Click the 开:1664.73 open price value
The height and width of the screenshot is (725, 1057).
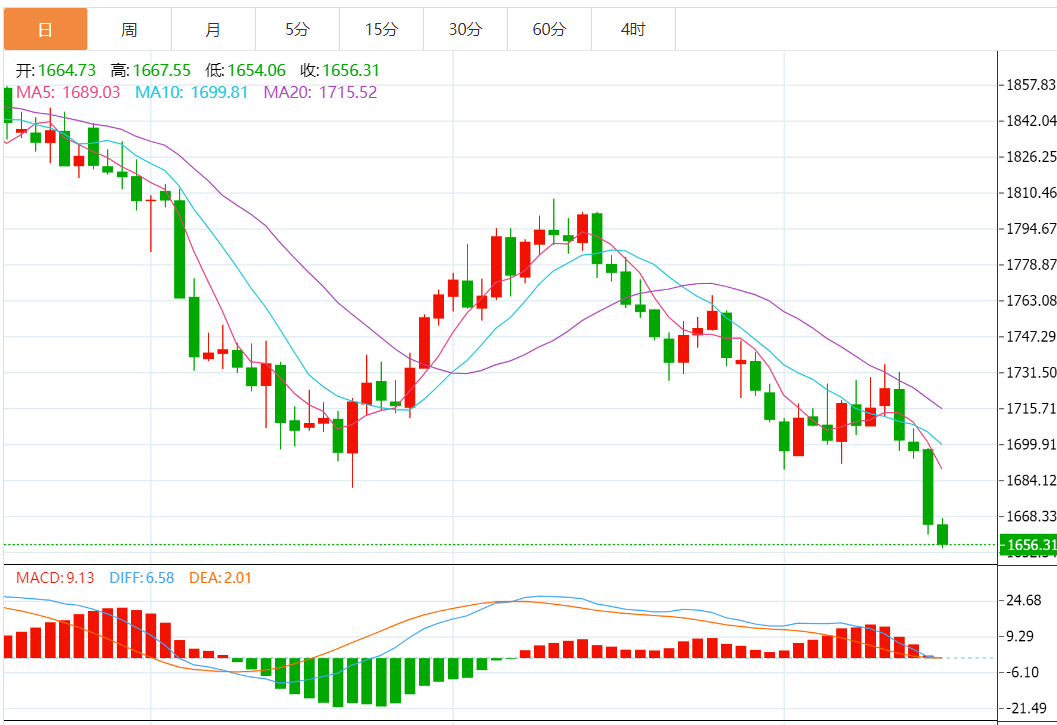click(x=56, y=70)
